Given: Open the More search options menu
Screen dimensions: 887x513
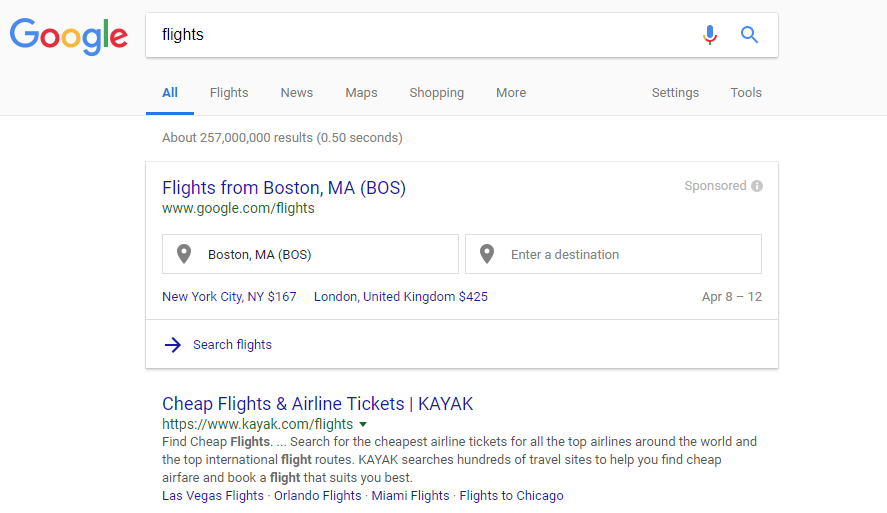Looking at the screenshot, I should pos(511,93).
